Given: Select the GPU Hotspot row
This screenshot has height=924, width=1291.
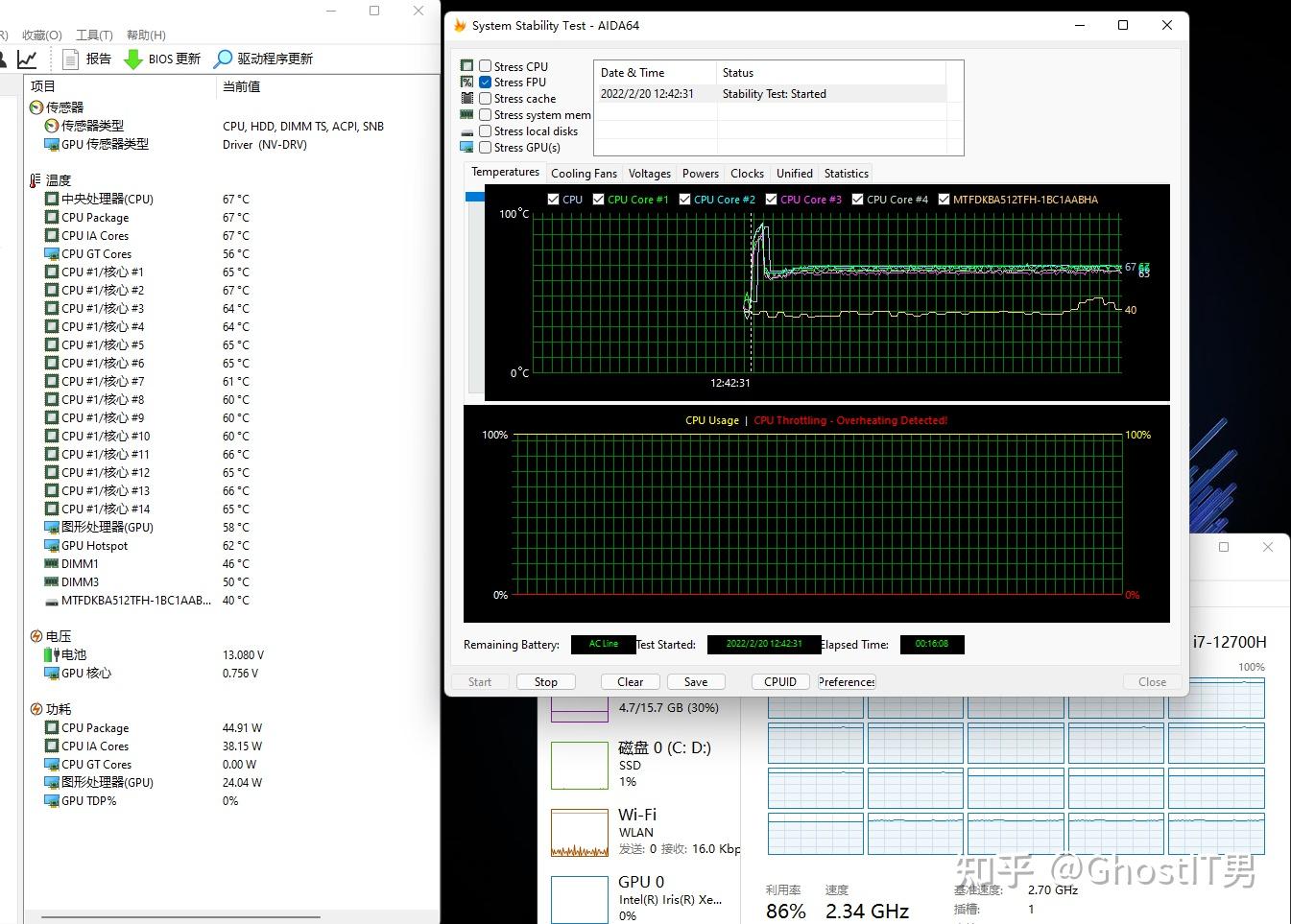Looking at the screenshot, I should [231, 546].
